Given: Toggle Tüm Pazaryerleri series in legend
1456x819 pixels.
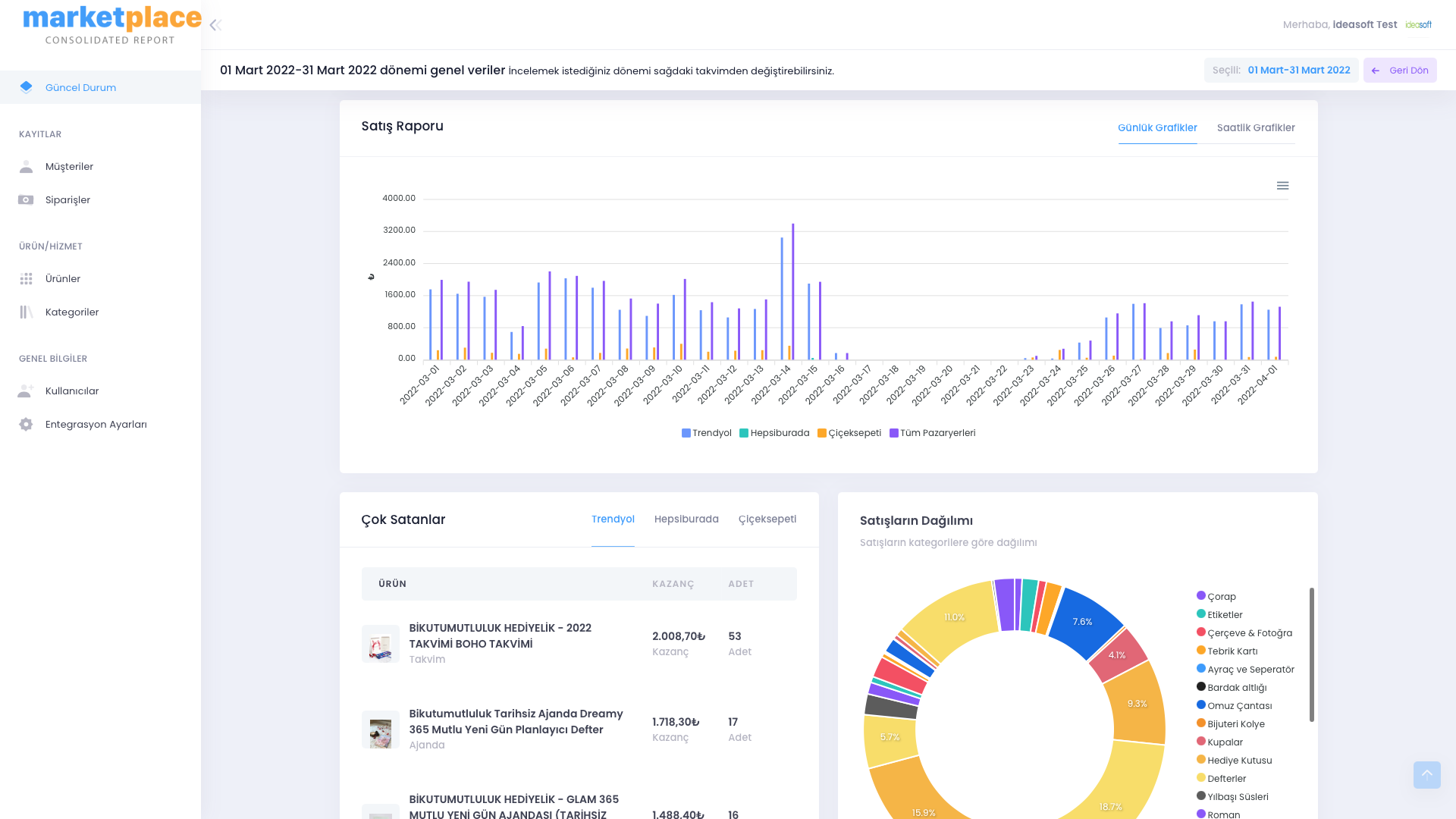Looking at the screenshot, I should (933, 433).
